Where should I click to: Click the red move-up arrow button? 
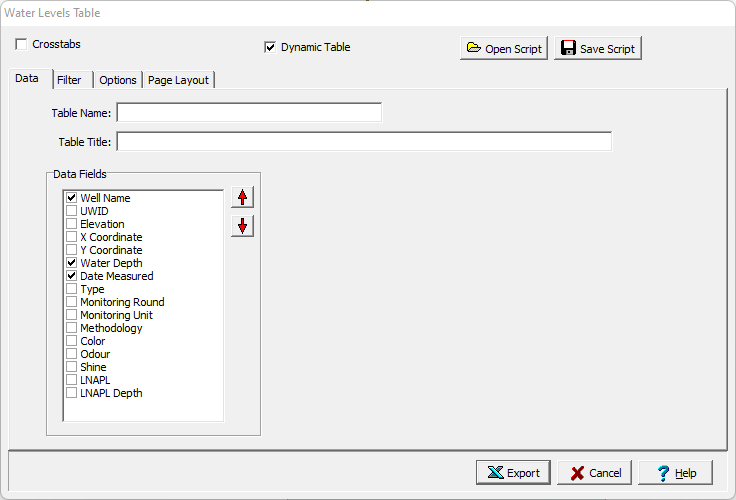[x=242, y=197]
